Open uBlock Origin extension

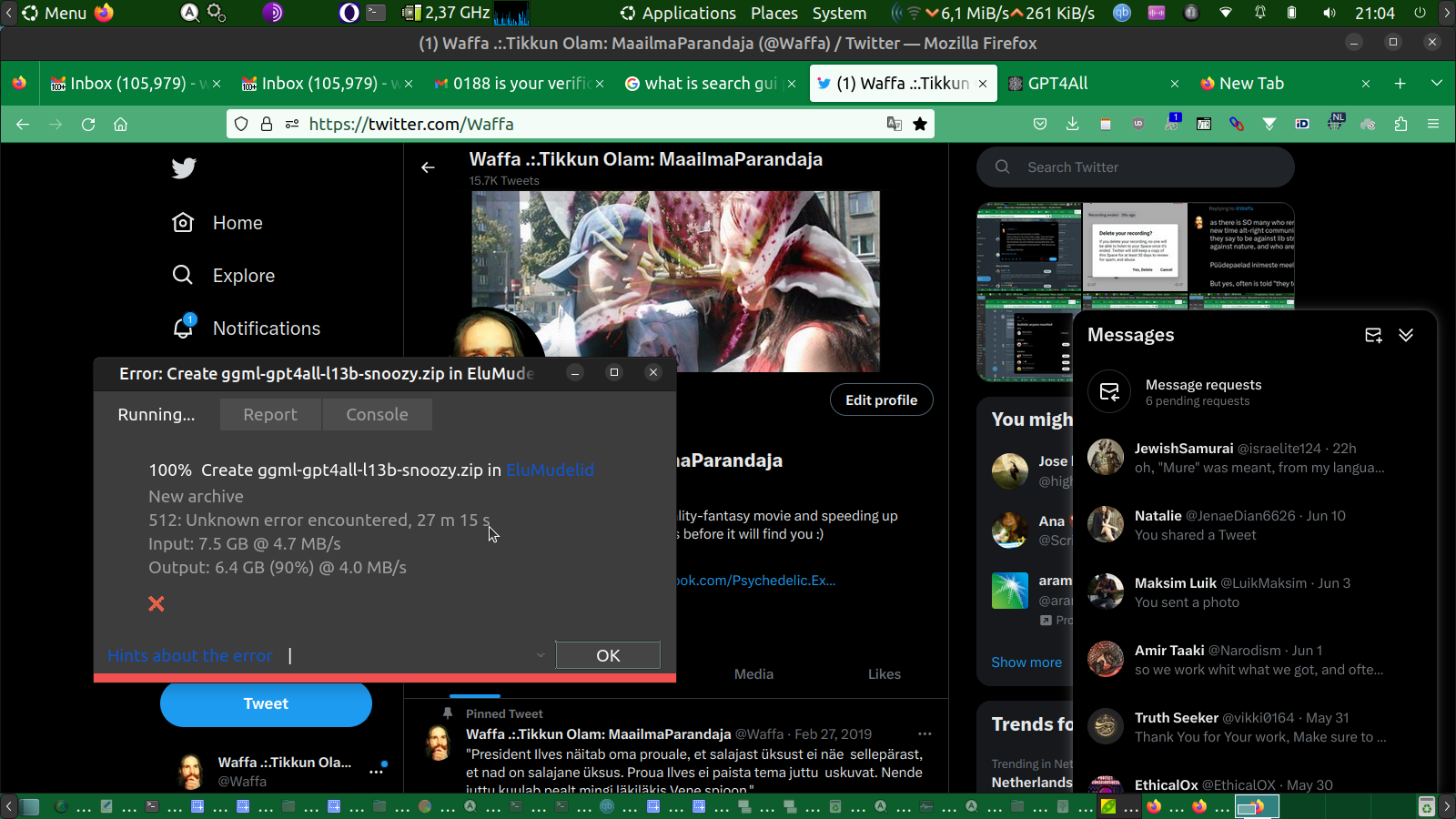point(1138,124)
